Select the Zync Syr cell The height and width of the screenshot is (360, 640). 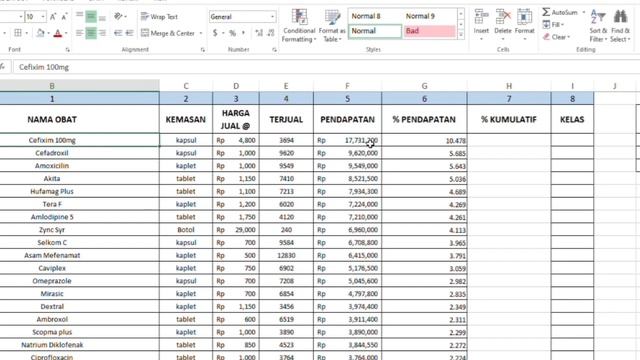(80, 230)
